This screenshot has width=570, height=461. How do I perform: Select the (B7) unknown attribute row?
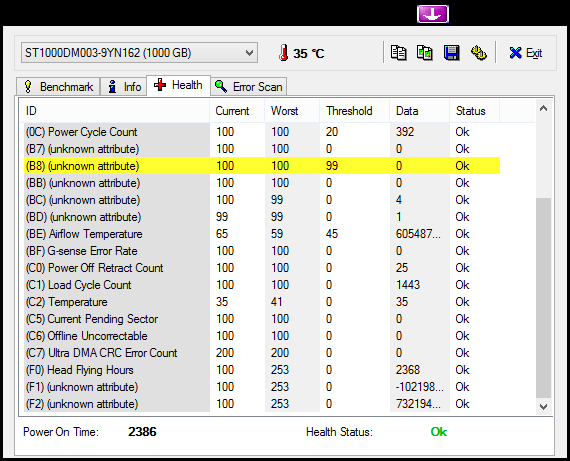(x=262, y=149)
